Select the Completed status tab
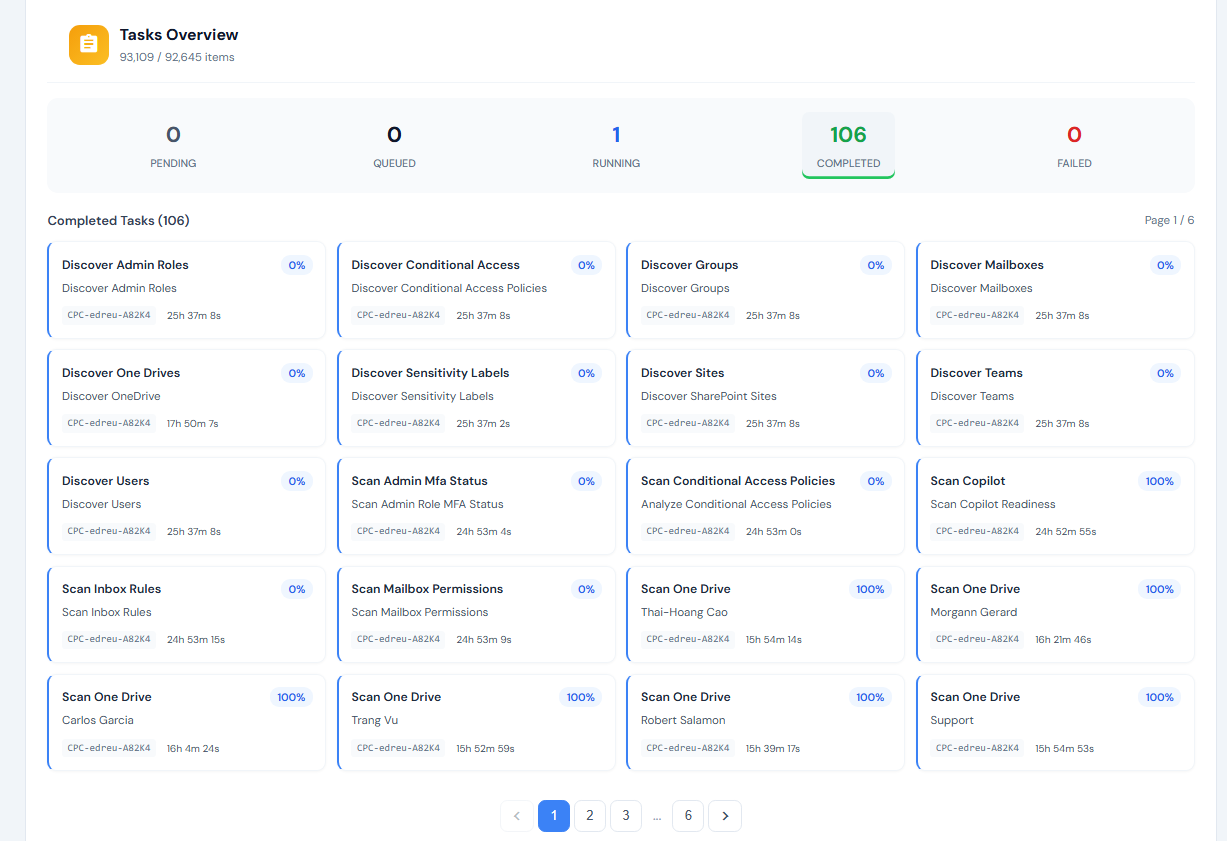The image size is (1227, 841). pyautogui.click(x=848, y=146)
